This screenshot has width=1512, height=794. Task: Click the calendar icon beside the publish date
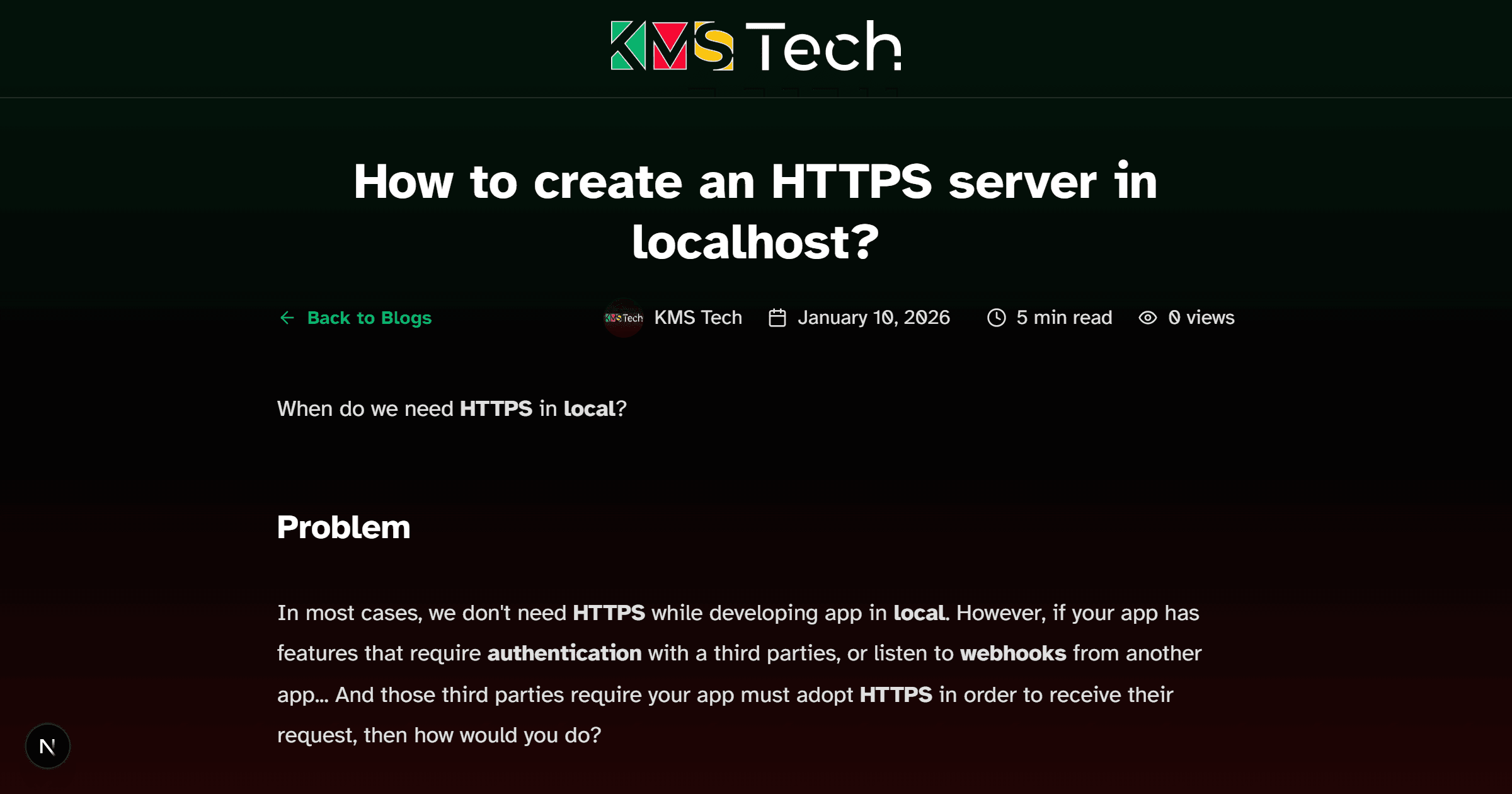(777, 318)
